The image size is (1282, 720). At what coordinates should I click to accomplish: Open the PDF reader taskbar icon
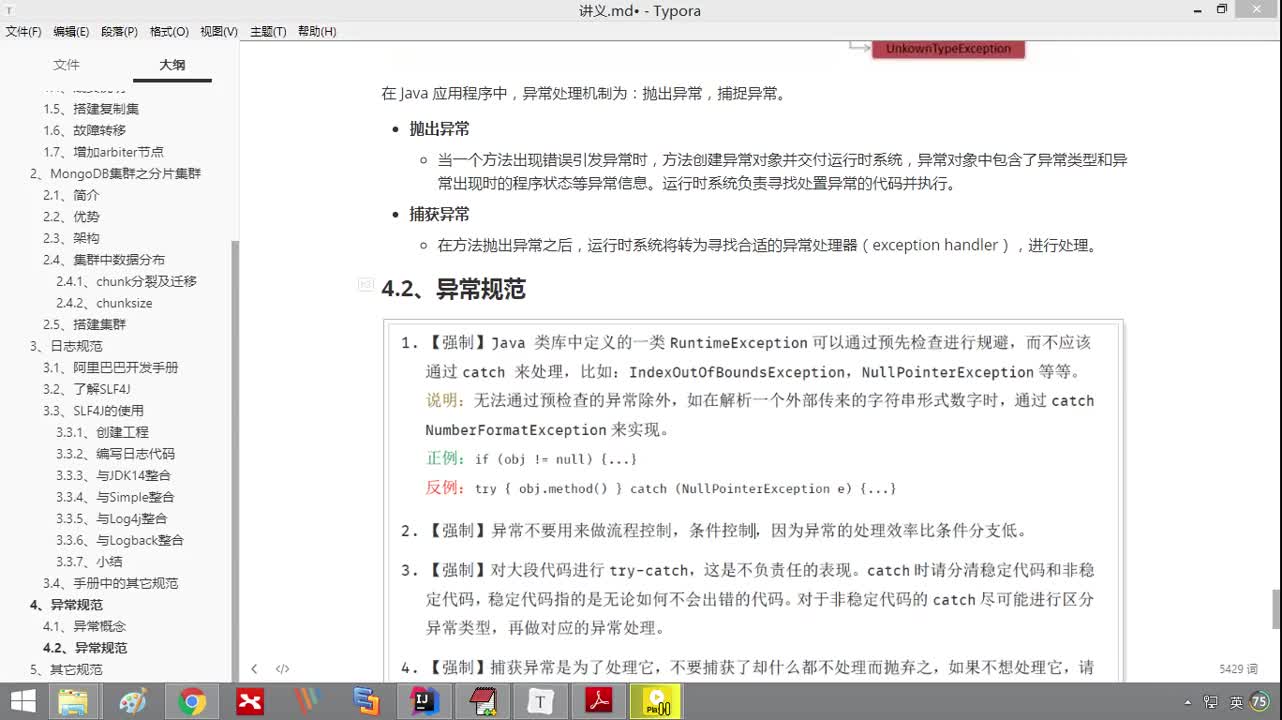pos(599,702)
